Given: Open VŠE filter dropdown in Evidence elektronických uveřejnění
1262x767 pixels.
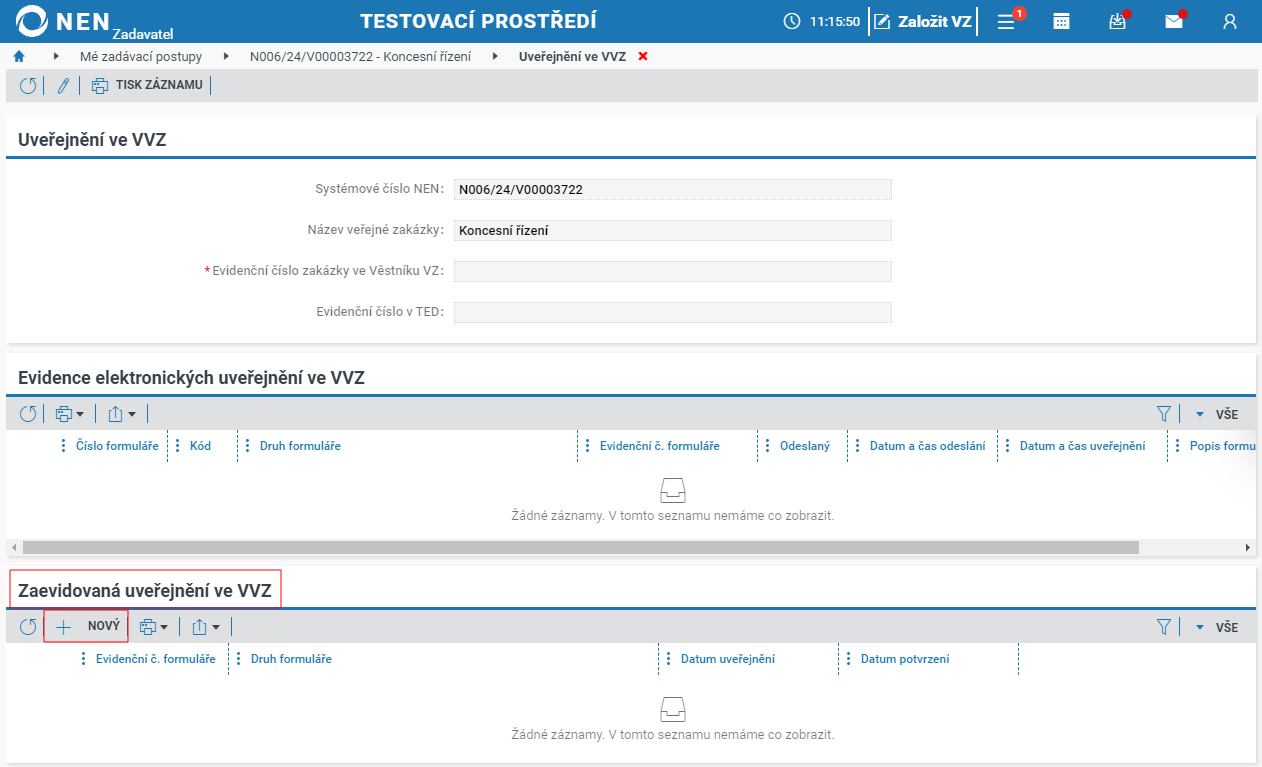Looking at the screenshot, I should [1217, 414].
